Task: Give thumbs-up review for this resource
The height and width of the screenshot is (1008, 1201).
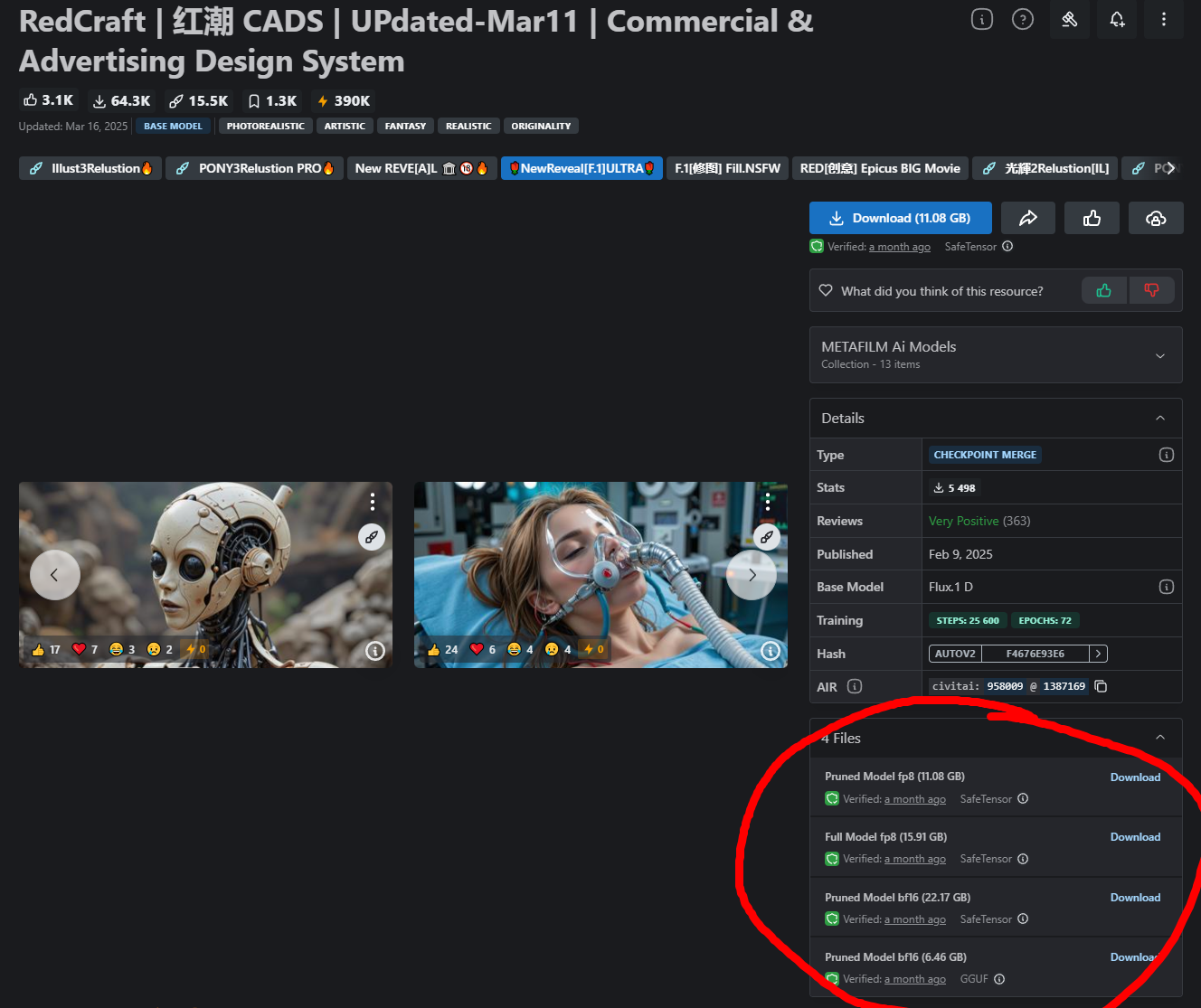Action: (1104, 290)
